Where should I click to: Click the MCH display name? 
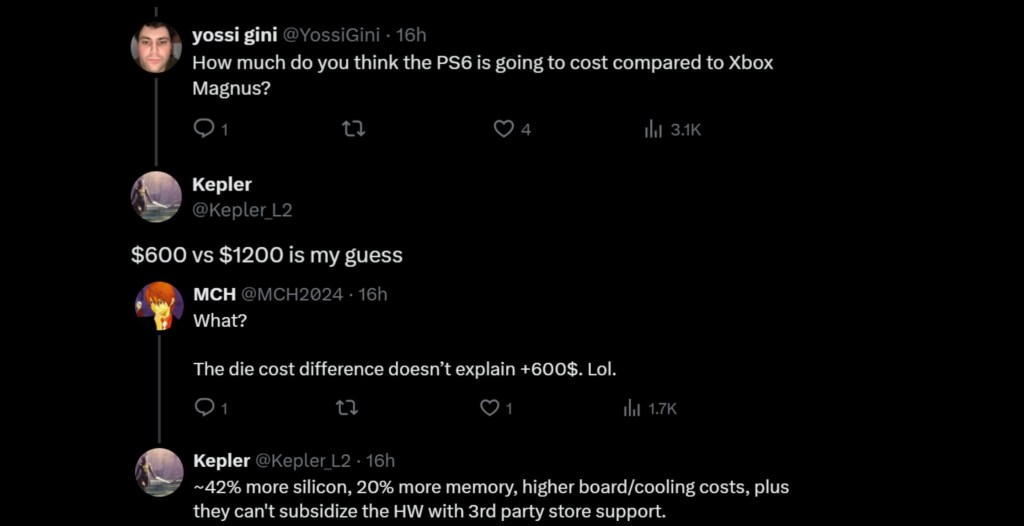[x=213, y=294]
